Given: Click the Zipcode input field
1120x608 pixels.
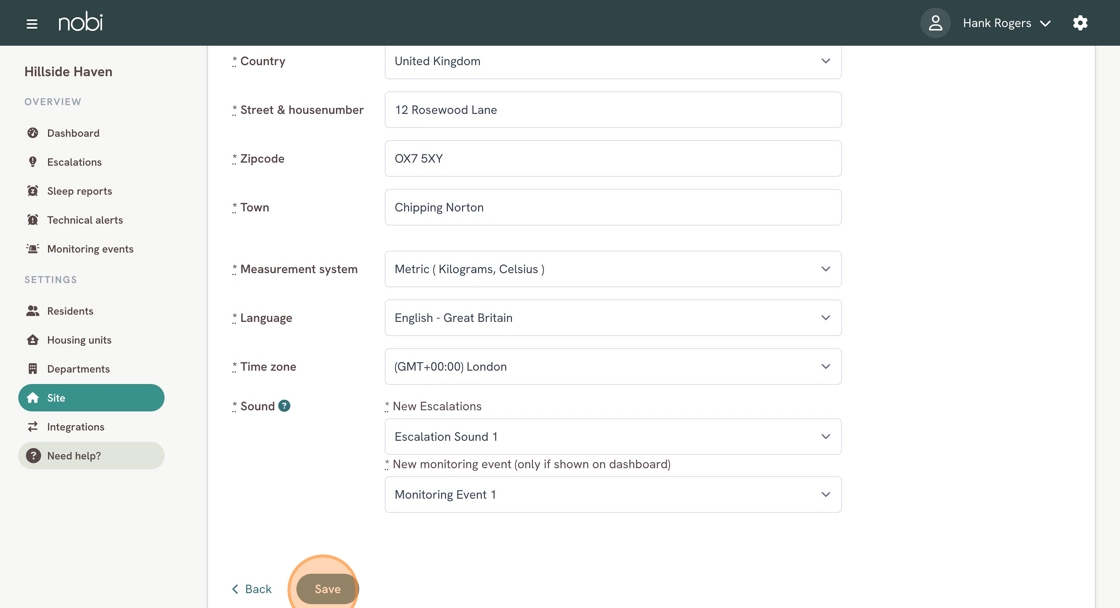Looking at the screenshot, I should pos(612,159).
